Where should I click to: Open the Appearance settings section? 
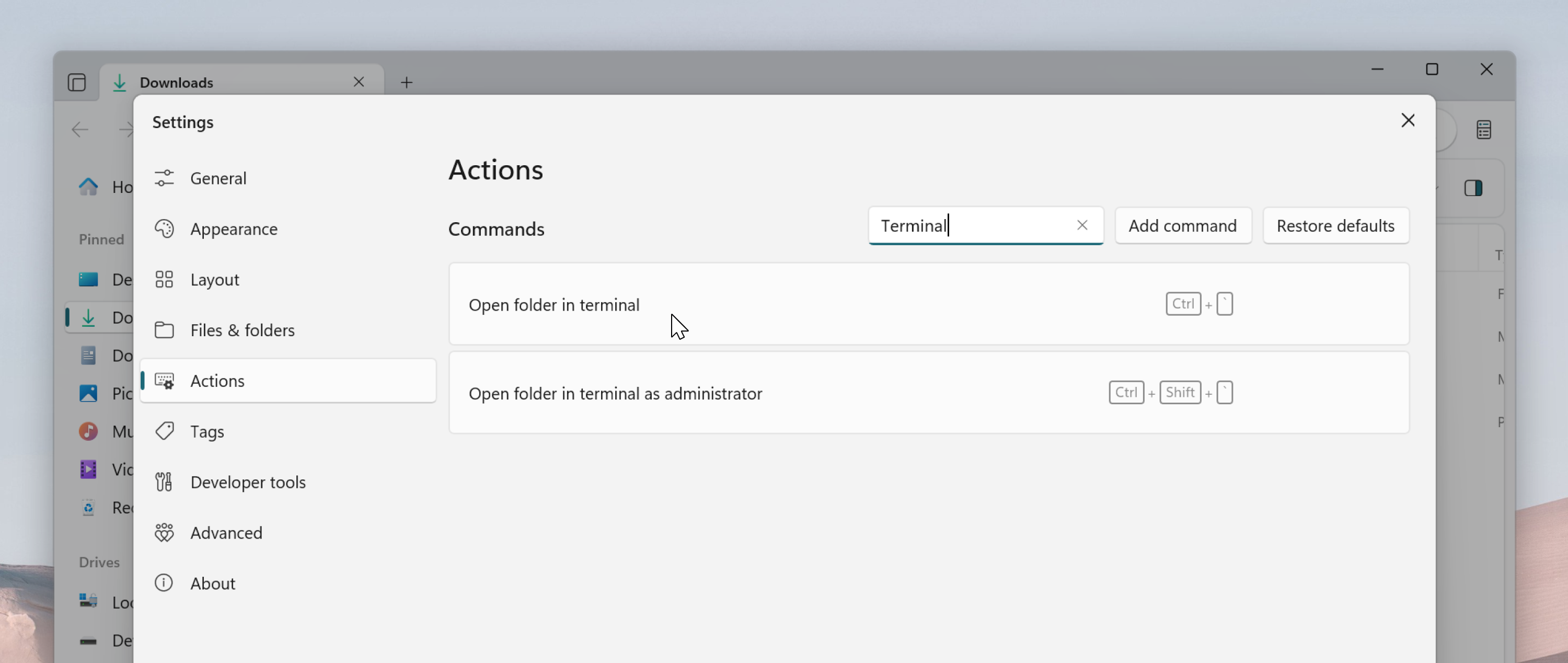point(234,228)
